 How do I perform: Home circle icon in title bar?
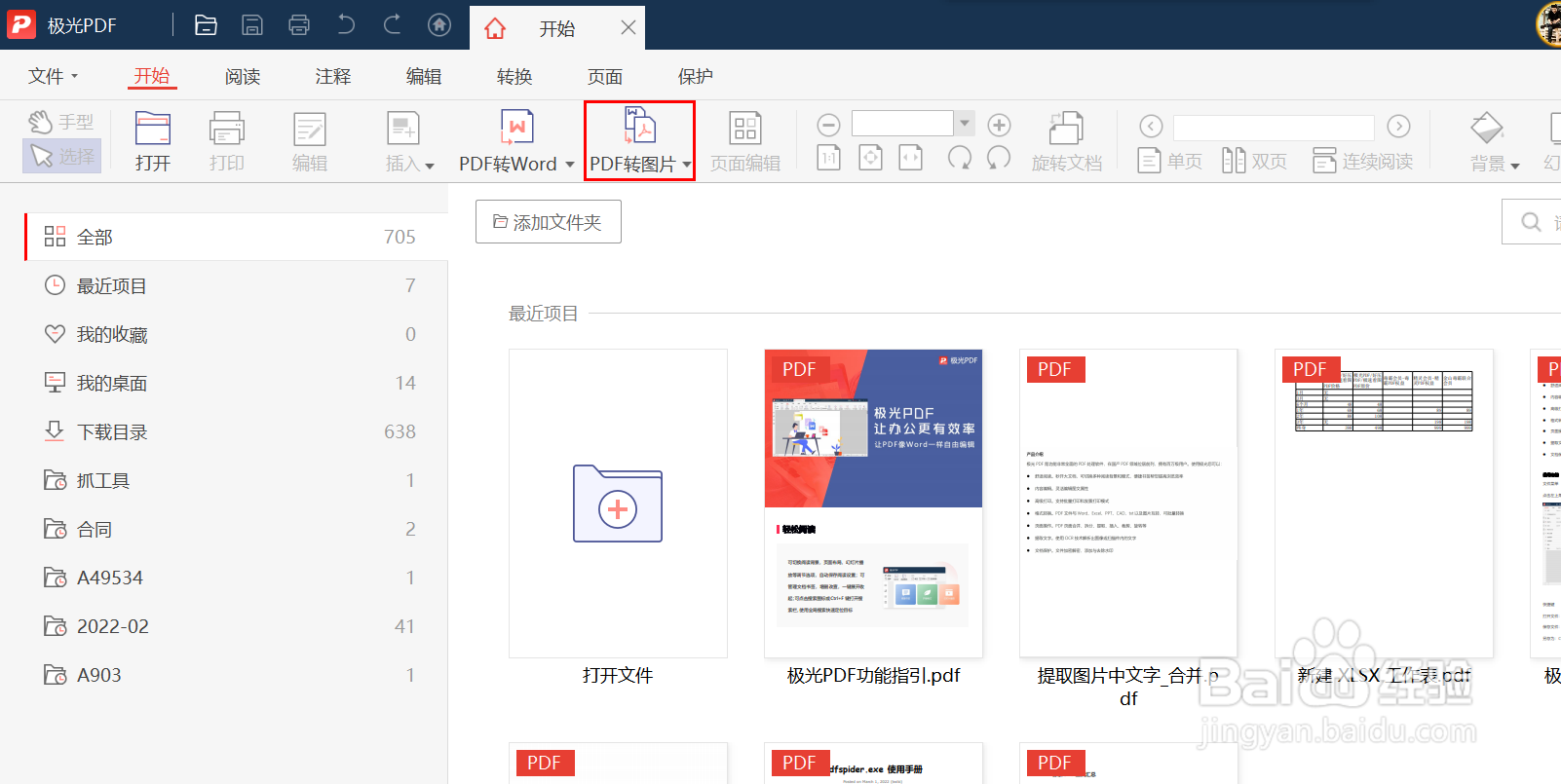point(439,25)
